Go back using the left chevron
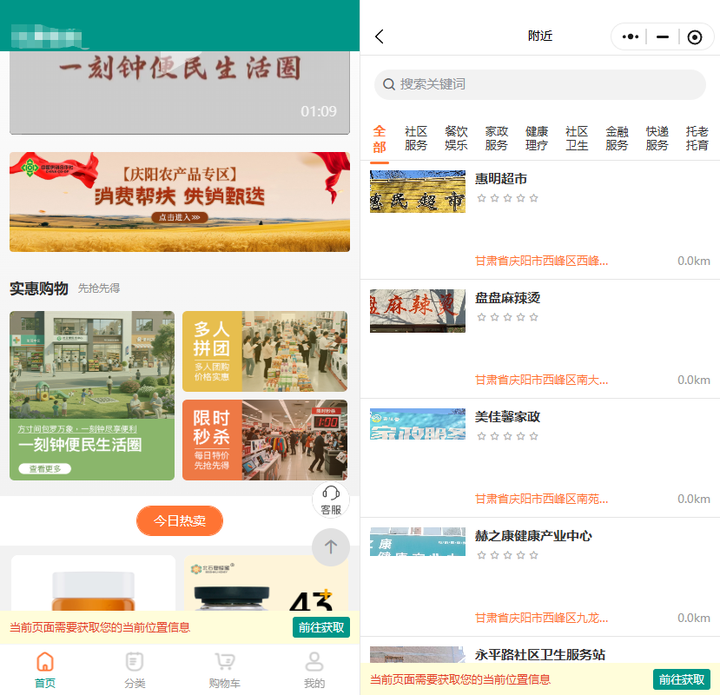This screenshot has height=695, width=720. [380, 37]
